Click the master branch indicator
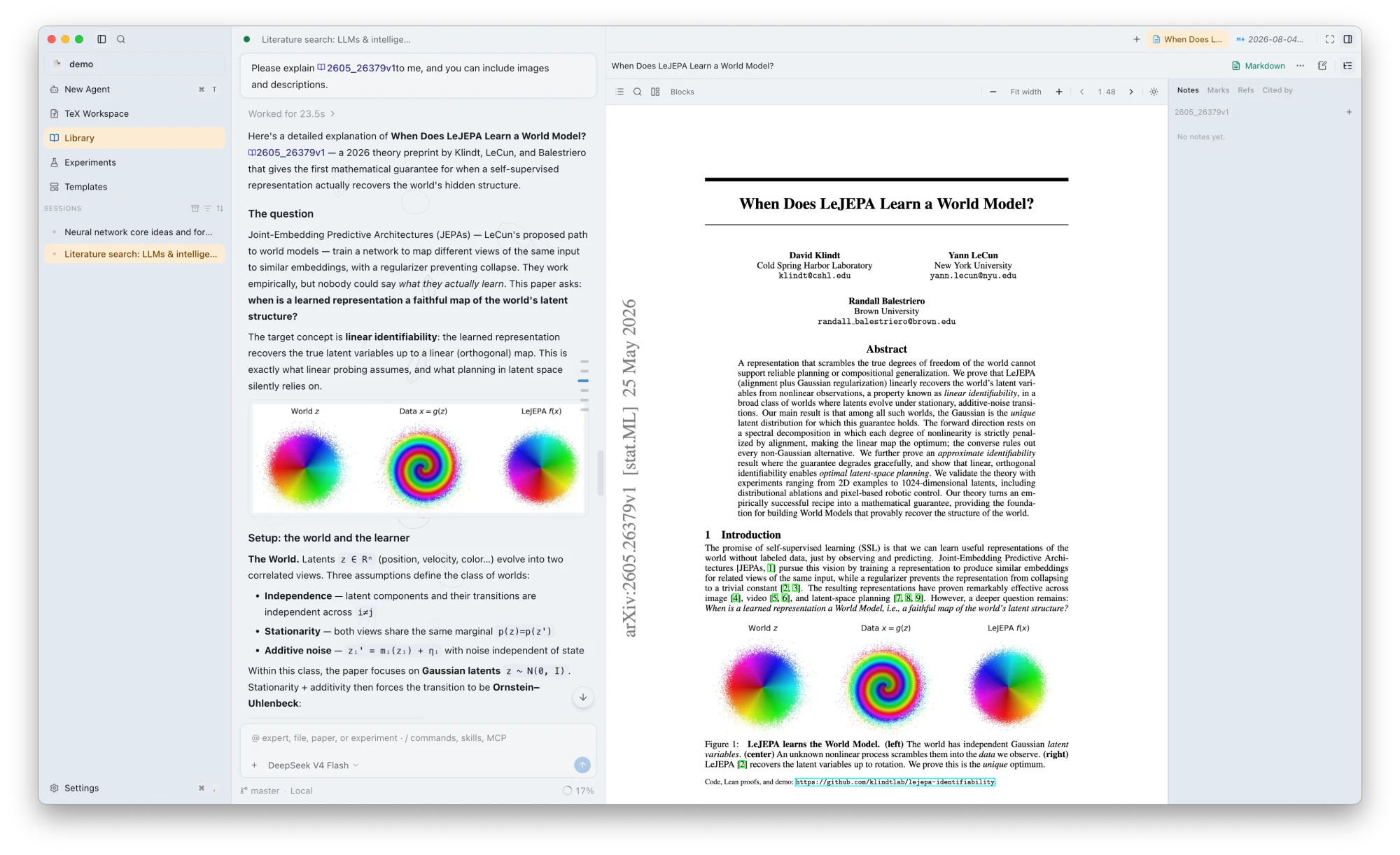 [260, 791]
